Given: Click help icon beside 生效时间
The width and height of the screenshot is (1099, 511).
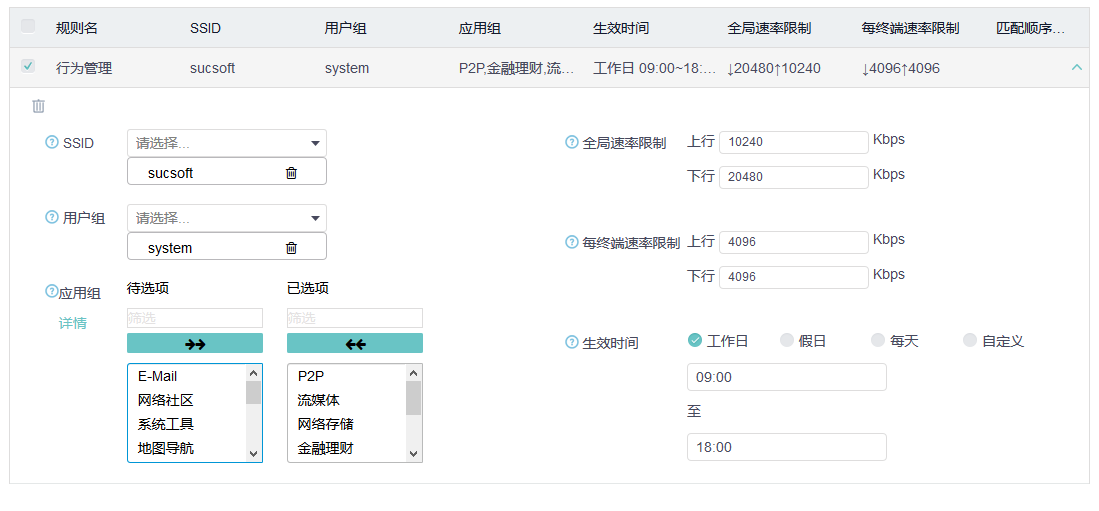Looking at the screenshot, I should pos(572,342).
